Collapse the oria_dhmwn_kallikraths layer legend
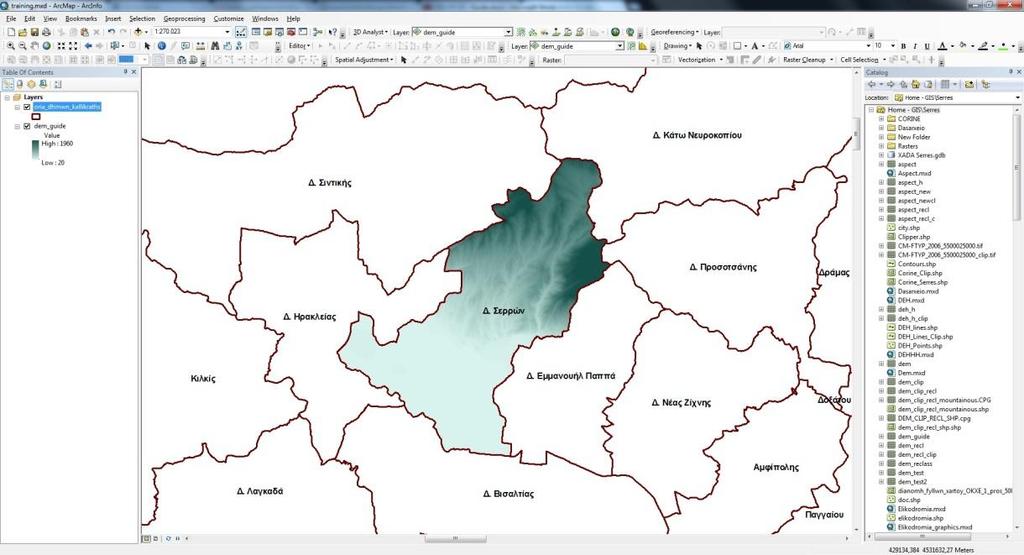 (x=18, y=107)
